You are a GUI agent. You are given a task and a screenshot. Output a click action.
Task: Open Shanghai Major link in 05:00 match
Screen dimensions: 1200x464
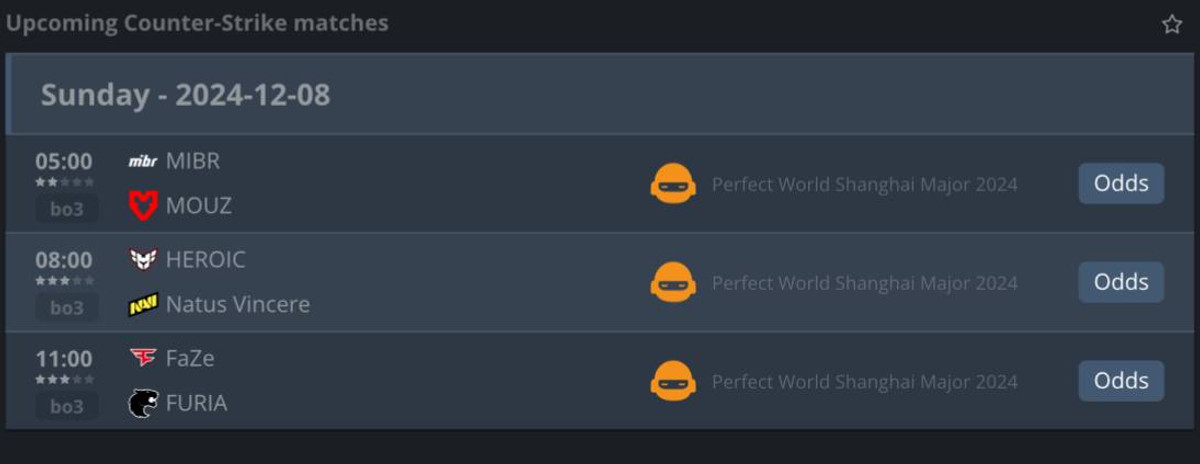coord(864,184)
